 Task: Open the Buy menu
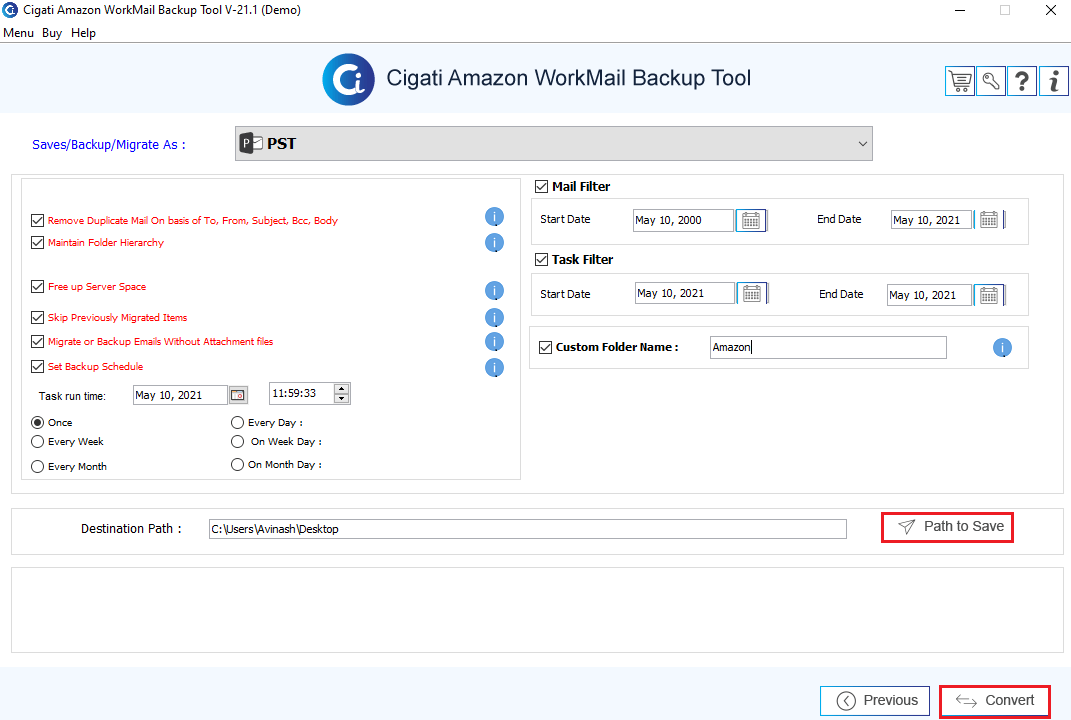point(52,33)
